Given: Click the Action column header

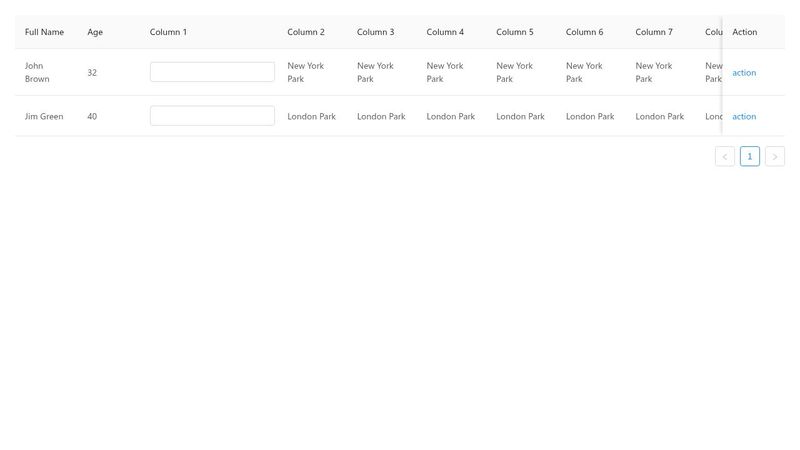Looking at the screenshot, I should pos(745,32).
